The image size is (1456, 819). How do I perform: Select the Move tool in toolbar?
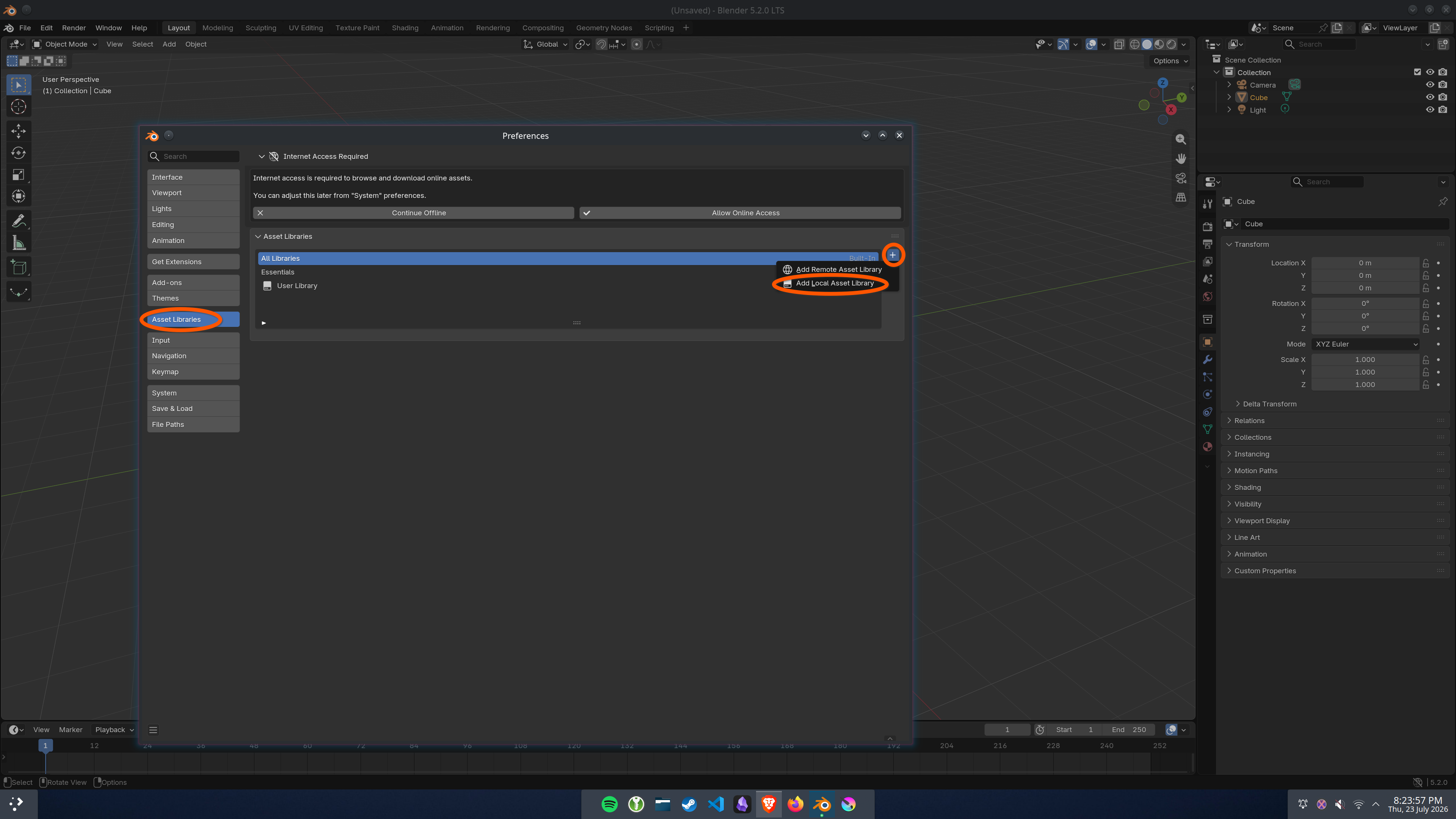pos(19,130)
